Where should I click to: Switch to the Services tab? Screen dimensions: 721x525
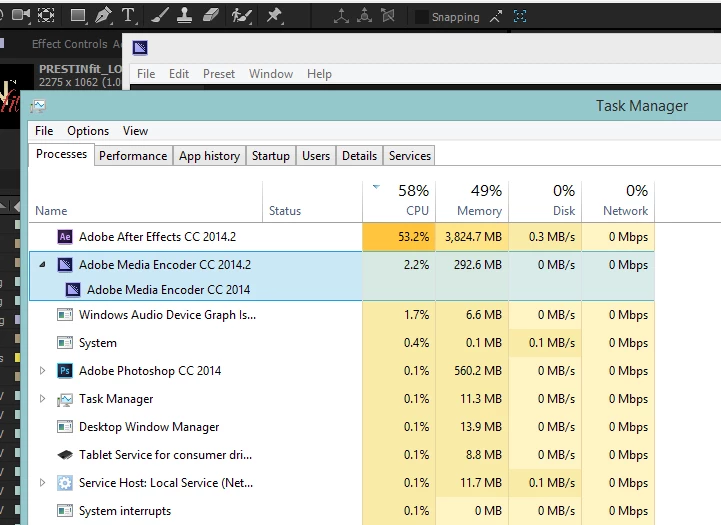pos(410,156)
